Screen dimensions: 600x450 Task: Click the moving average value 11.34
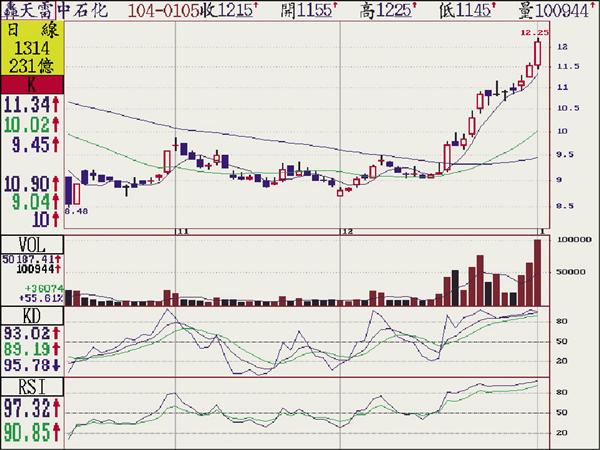[27, 104]
